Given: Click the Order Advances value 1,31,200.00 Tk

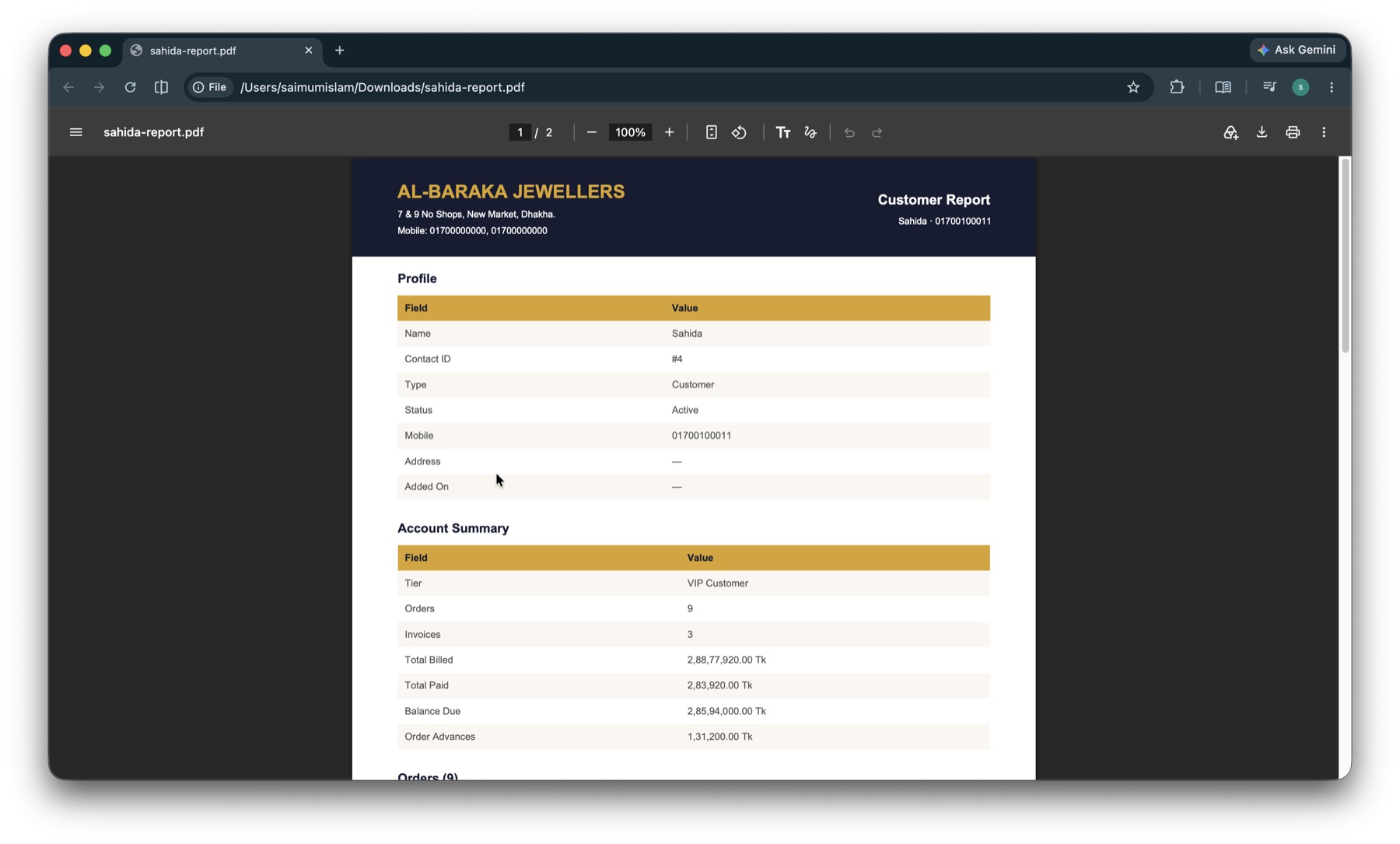Looking at the screenshot, I should 719,737.
